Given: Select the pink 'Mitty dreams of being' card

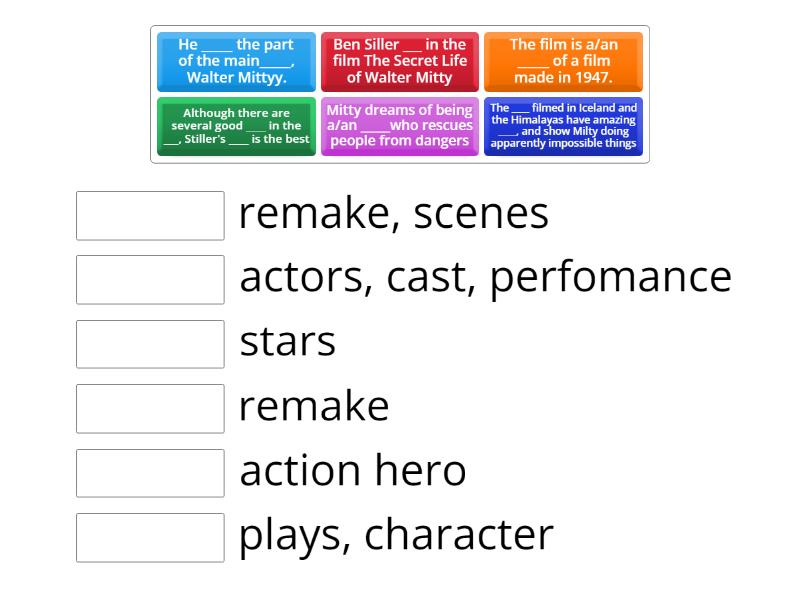Looking at the screenshot, I should pyautogui.click(x=399, y=125).
